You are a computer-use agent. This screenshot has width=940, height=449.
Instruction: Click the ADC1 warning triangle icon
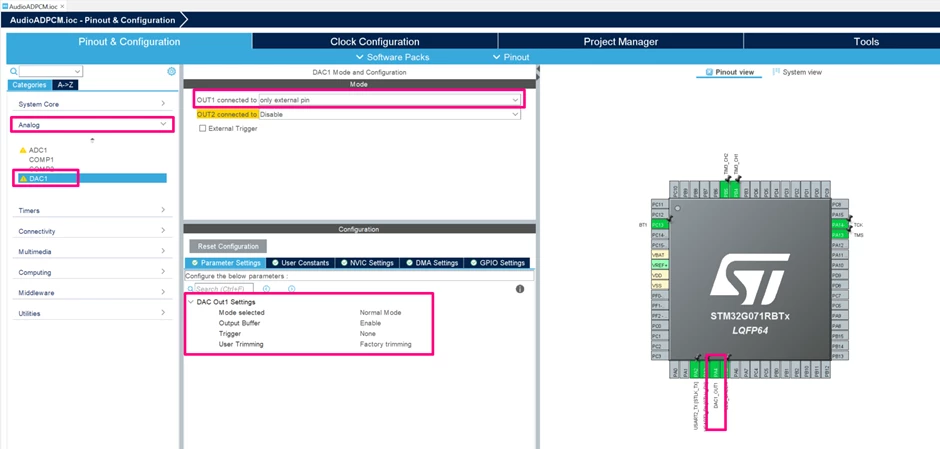pyautogui.click(x=23, y=150)
